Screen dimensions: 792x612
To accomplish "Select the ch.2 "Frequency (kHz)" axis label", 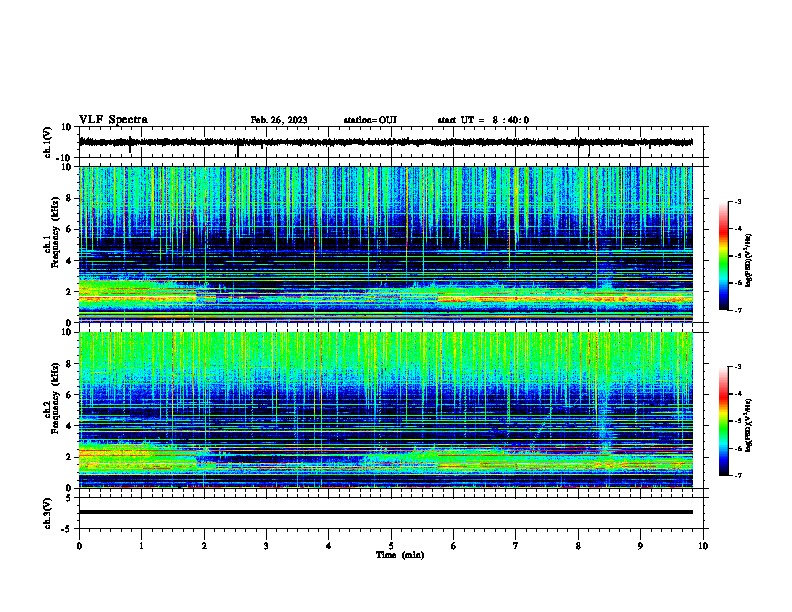I will 55,398.
